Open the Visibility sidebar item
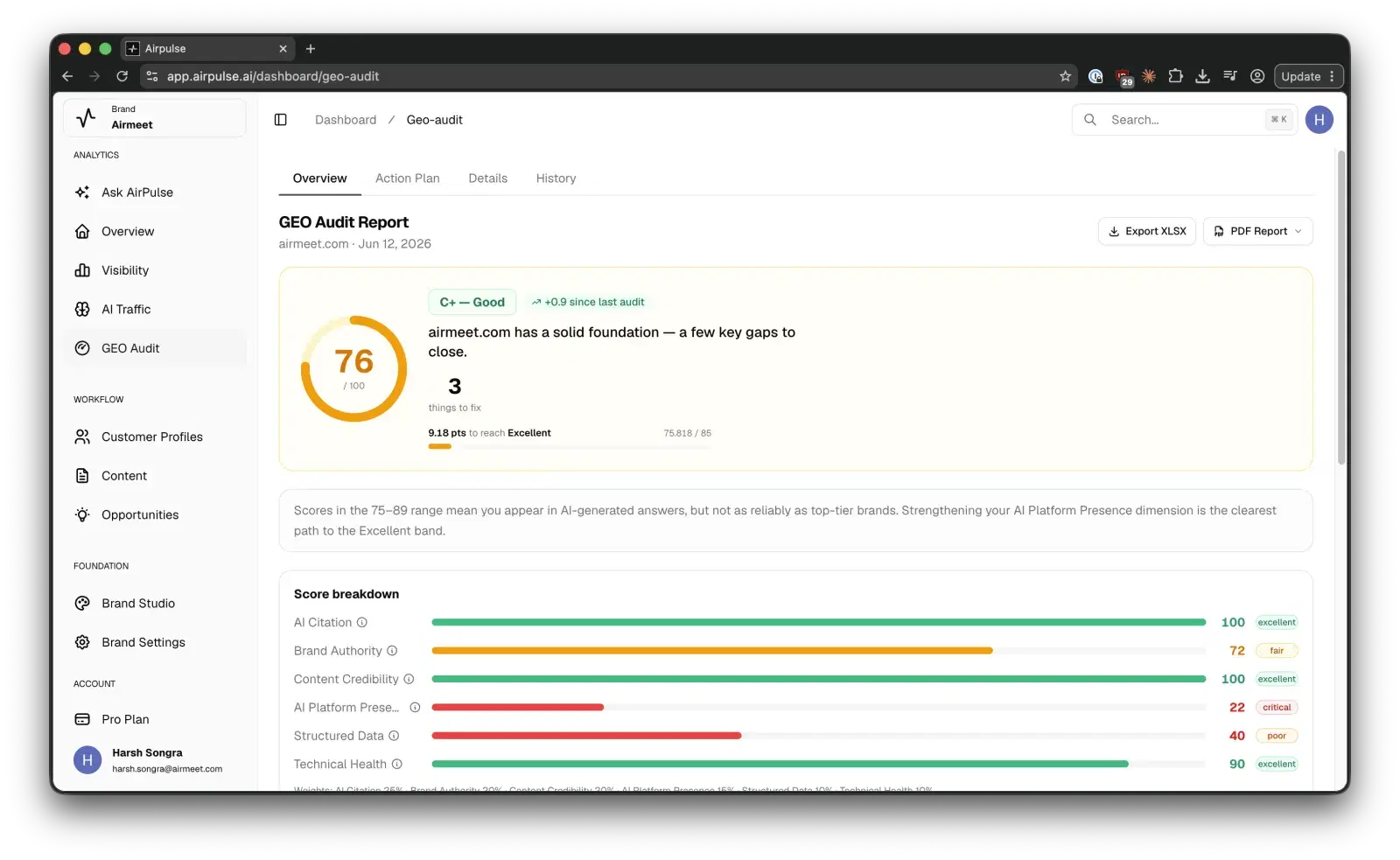This screenshot has height=860, width=1400. pos(155,270)
